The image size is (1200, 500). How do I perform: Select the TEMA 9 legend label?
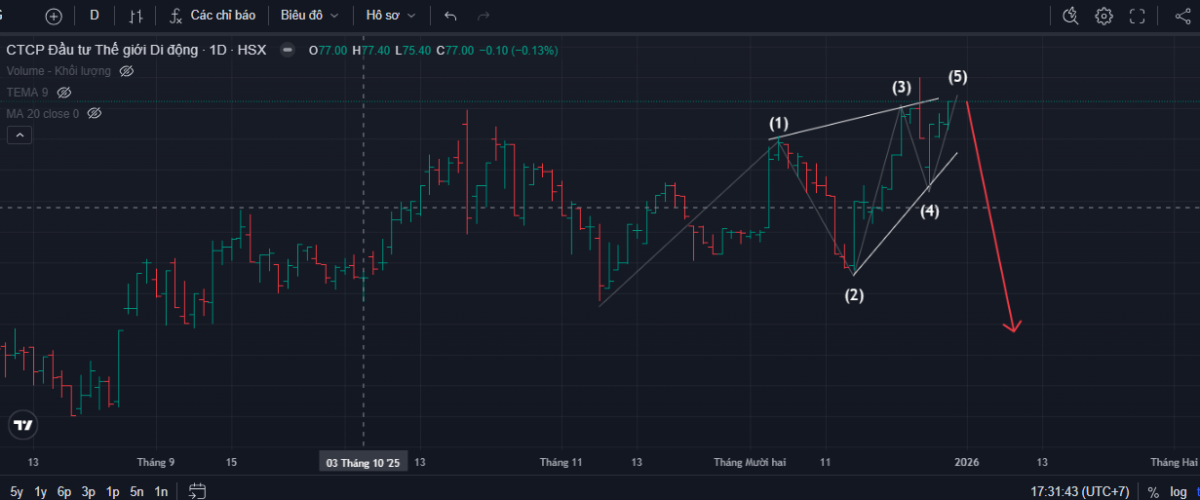tap(28, 92)
